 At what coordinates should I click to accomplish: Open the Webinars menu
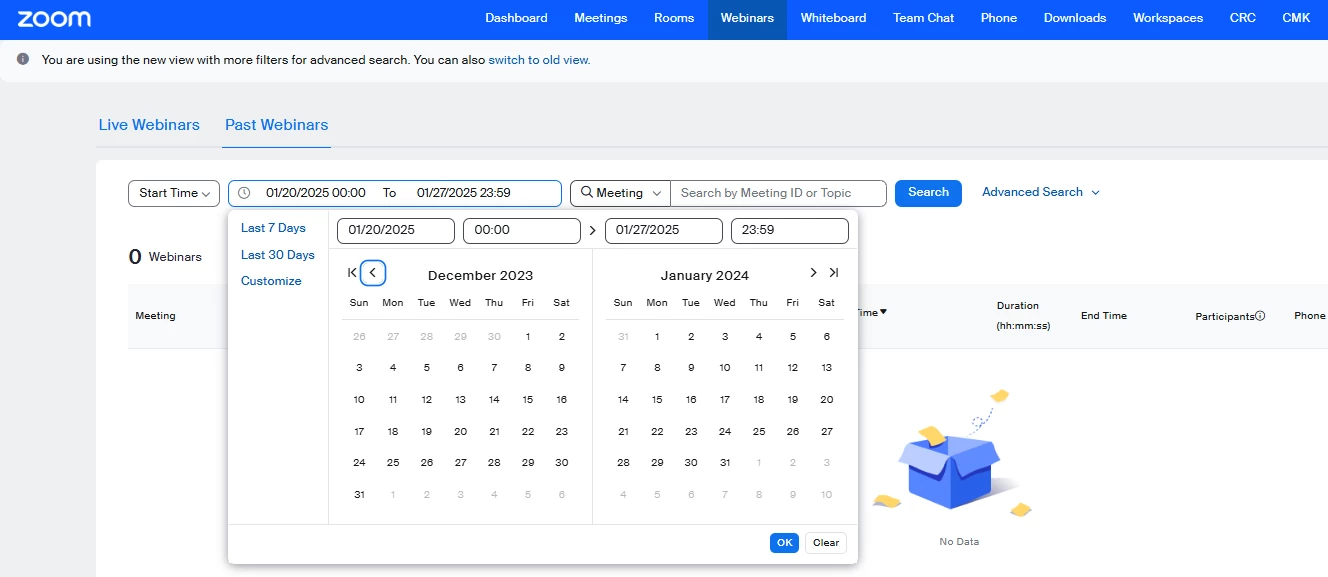click(x=747, y=18)
